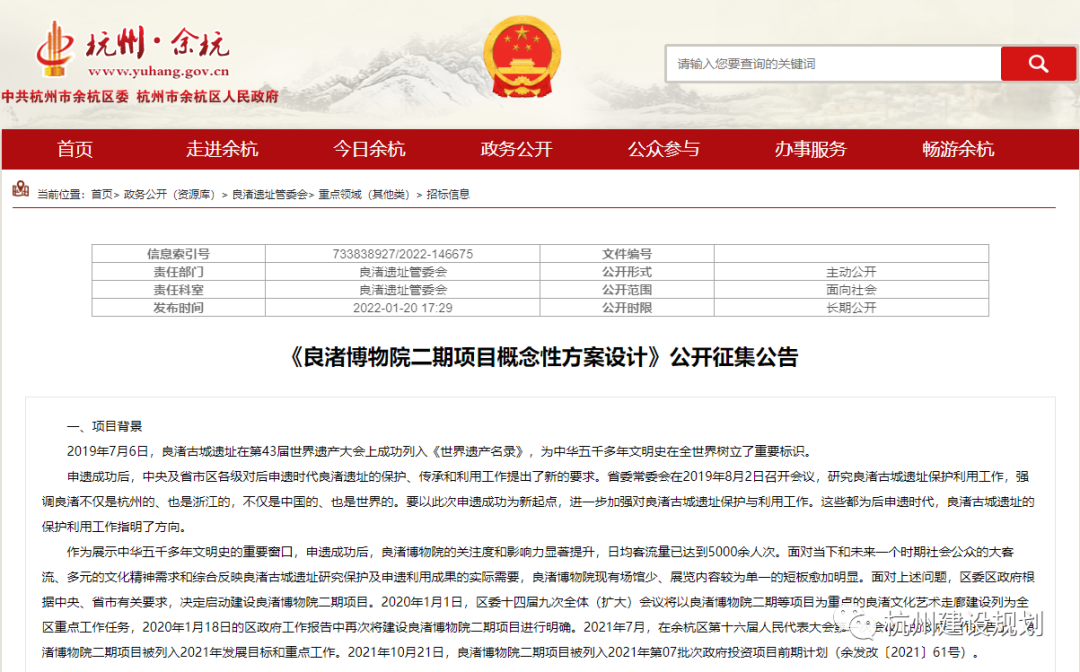
Task: Click the 公开形式 label cell
Action: pyautogui.click(x=627, y=272)
